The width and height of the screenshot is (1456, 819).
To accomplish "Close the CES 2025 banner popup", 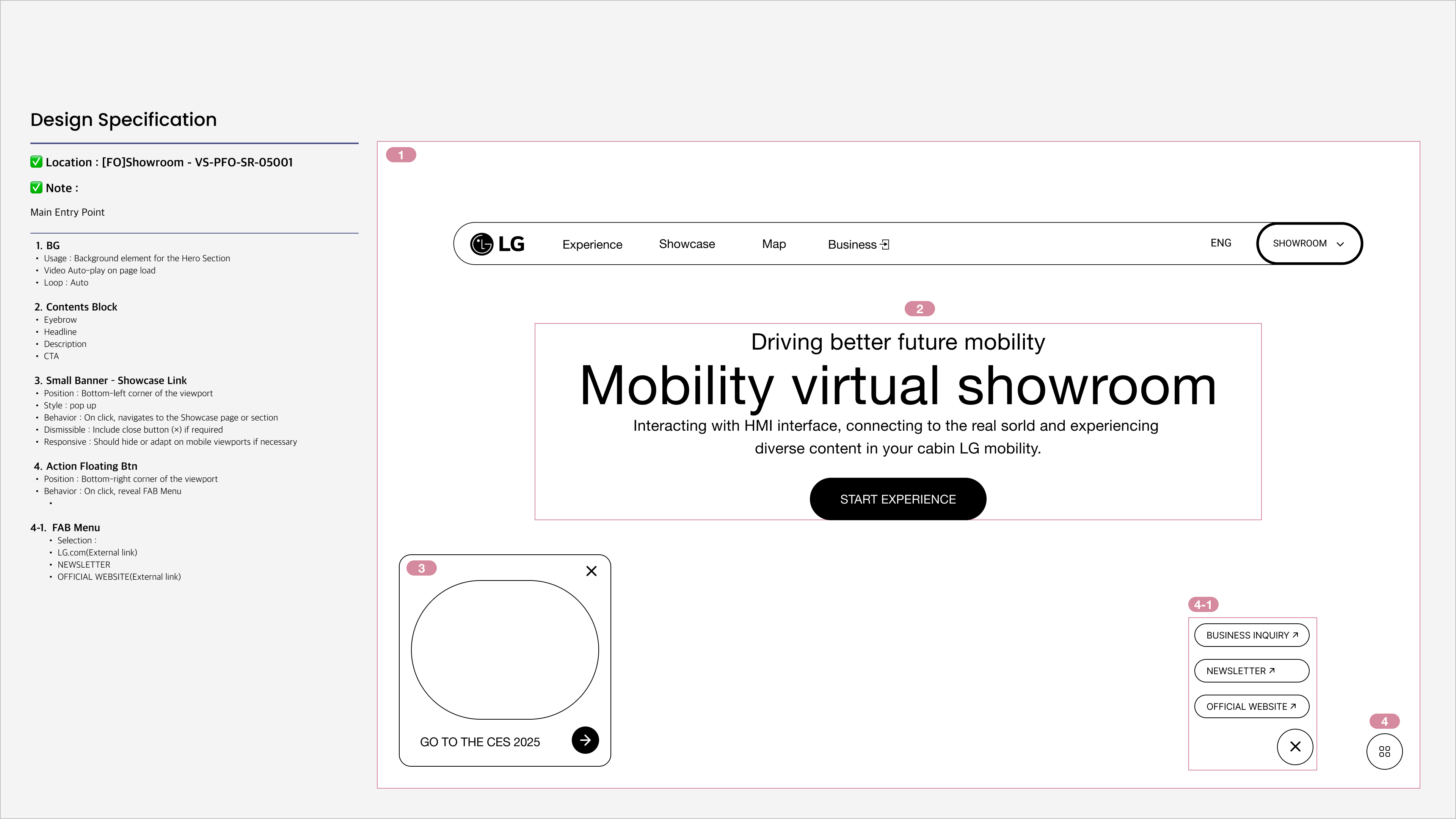I will (x=591, y=571).
